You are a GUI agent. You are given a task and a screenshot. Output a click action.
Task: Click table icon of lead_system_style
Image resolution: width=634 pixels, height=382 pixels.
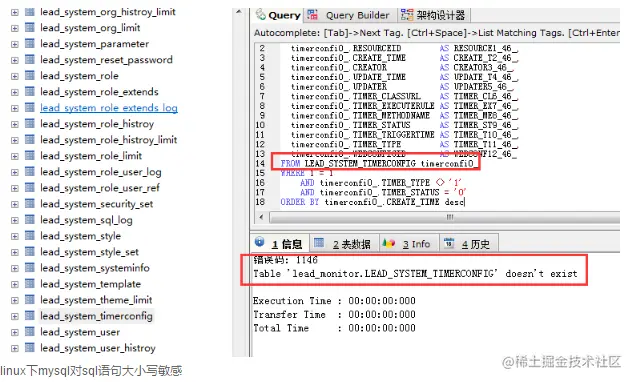coord(30,236)
